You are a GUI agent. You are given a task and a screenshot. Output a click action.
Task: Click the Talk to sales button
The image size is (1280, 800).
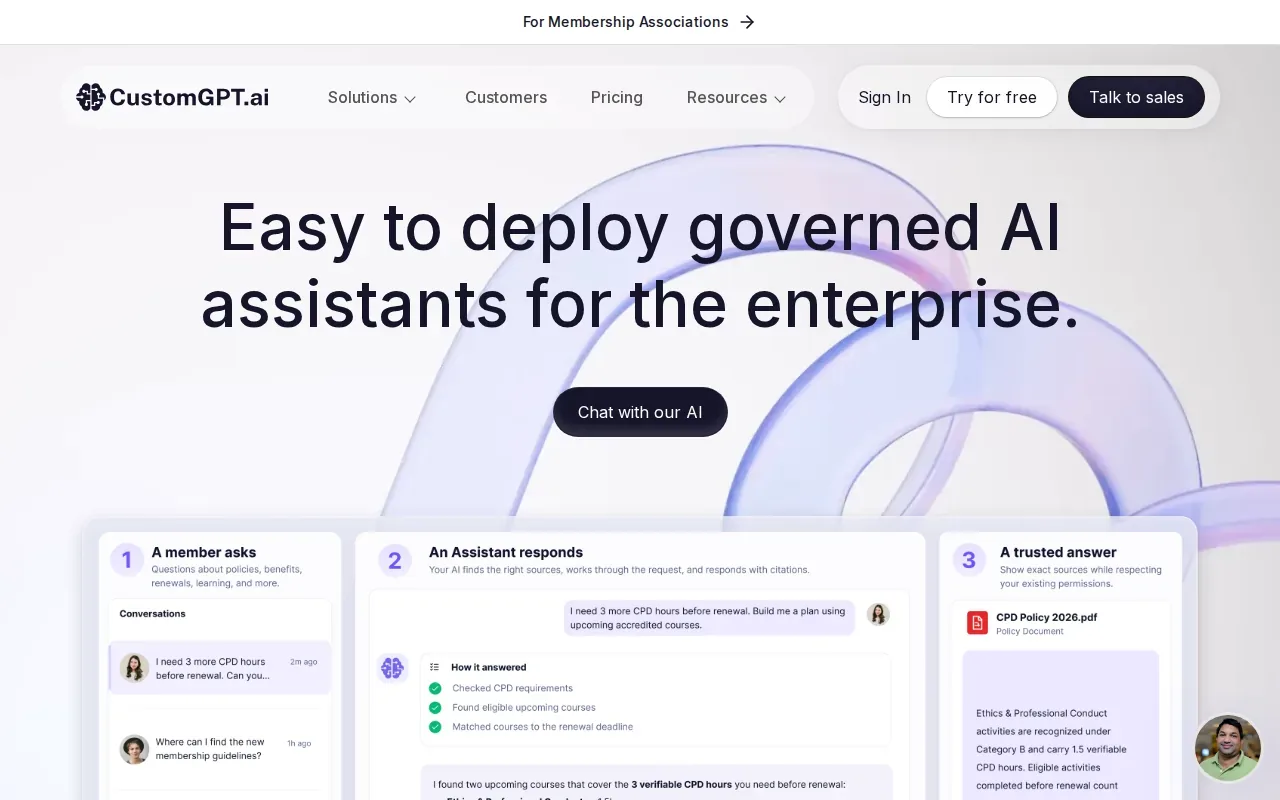[x=1136, y=97]
